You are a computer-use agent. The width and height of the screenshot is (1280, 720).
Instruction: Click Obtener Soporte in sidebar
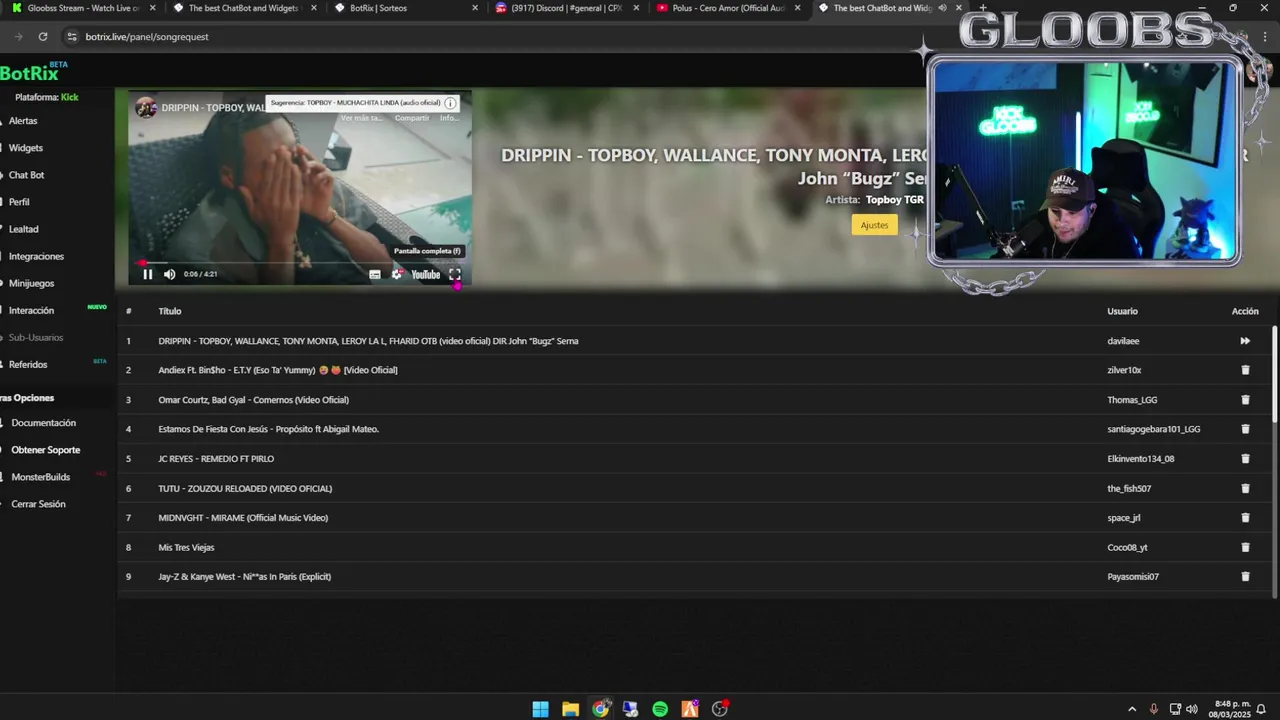[45, 450]
